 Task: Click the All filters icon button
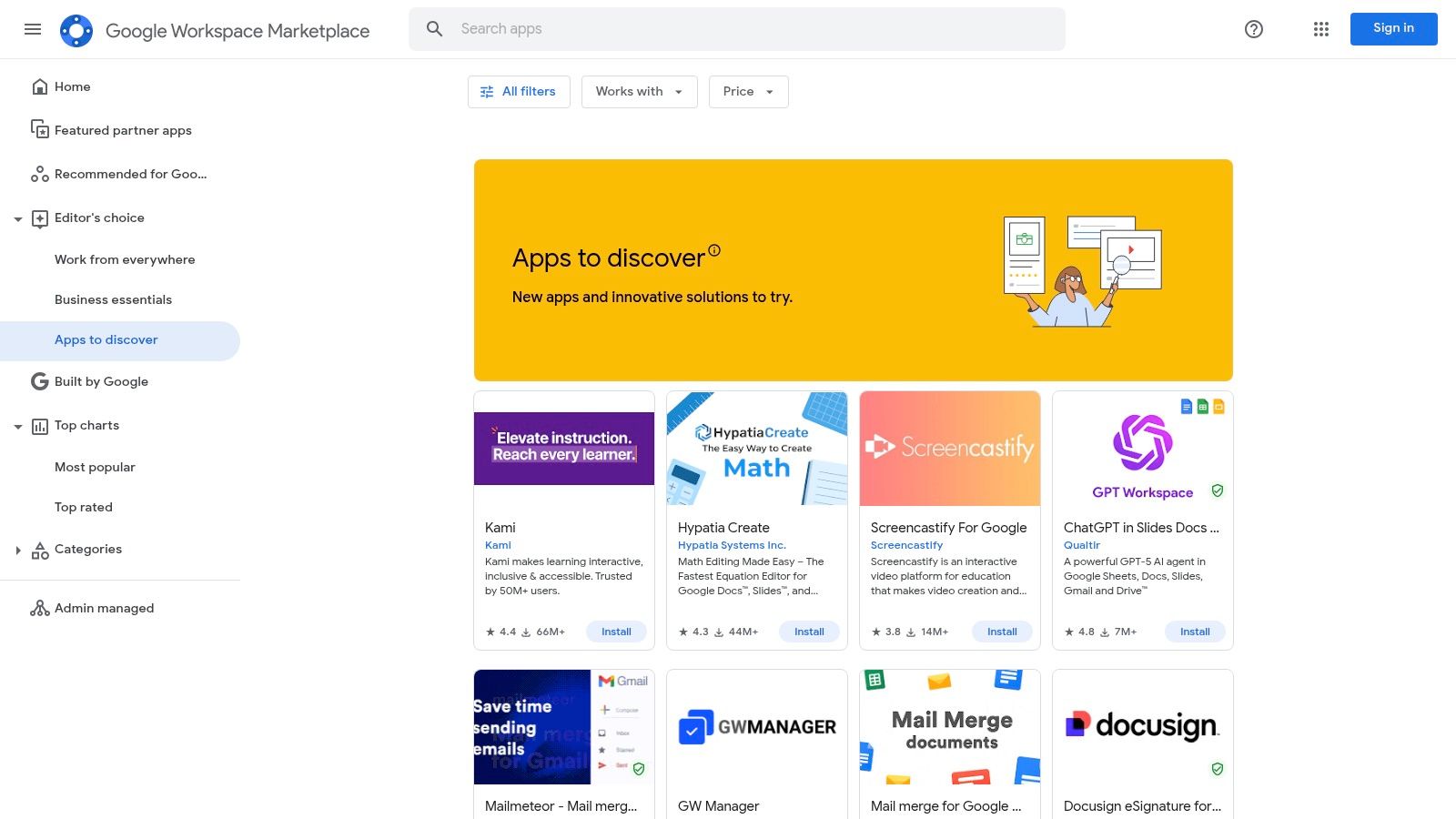tap(488, 91)
